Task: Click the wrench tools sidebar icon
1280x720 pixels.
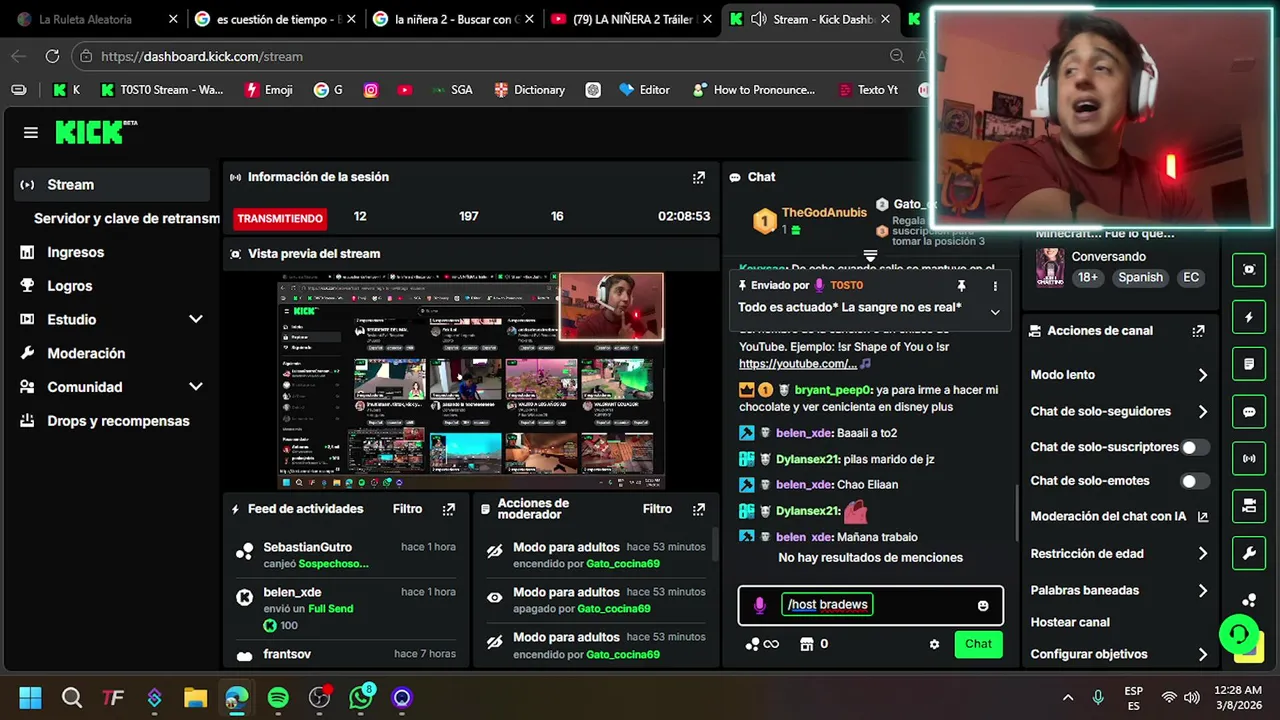Action: [1249, 553]
